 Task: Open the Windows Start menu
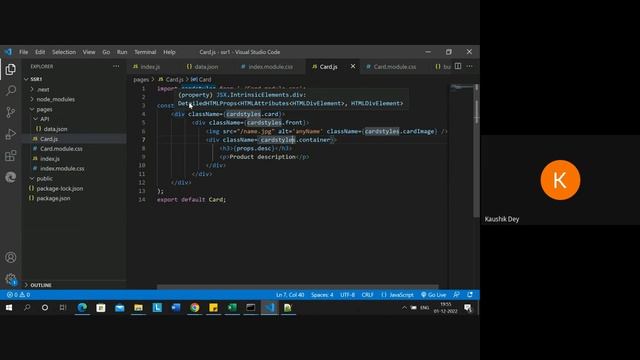click(9, 308)
